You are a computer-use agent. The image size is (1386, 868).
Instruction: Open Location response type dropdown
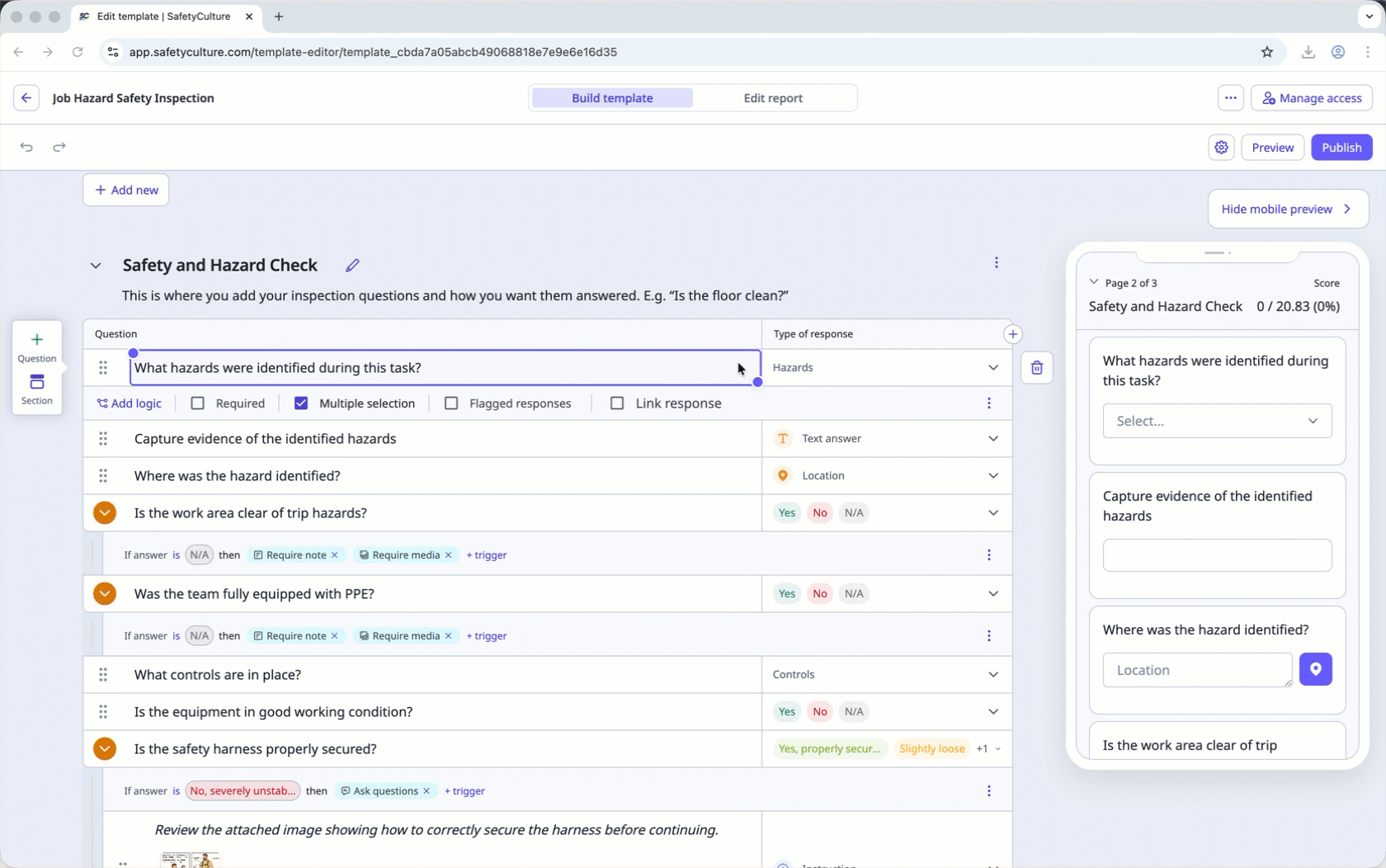[887, 476]
